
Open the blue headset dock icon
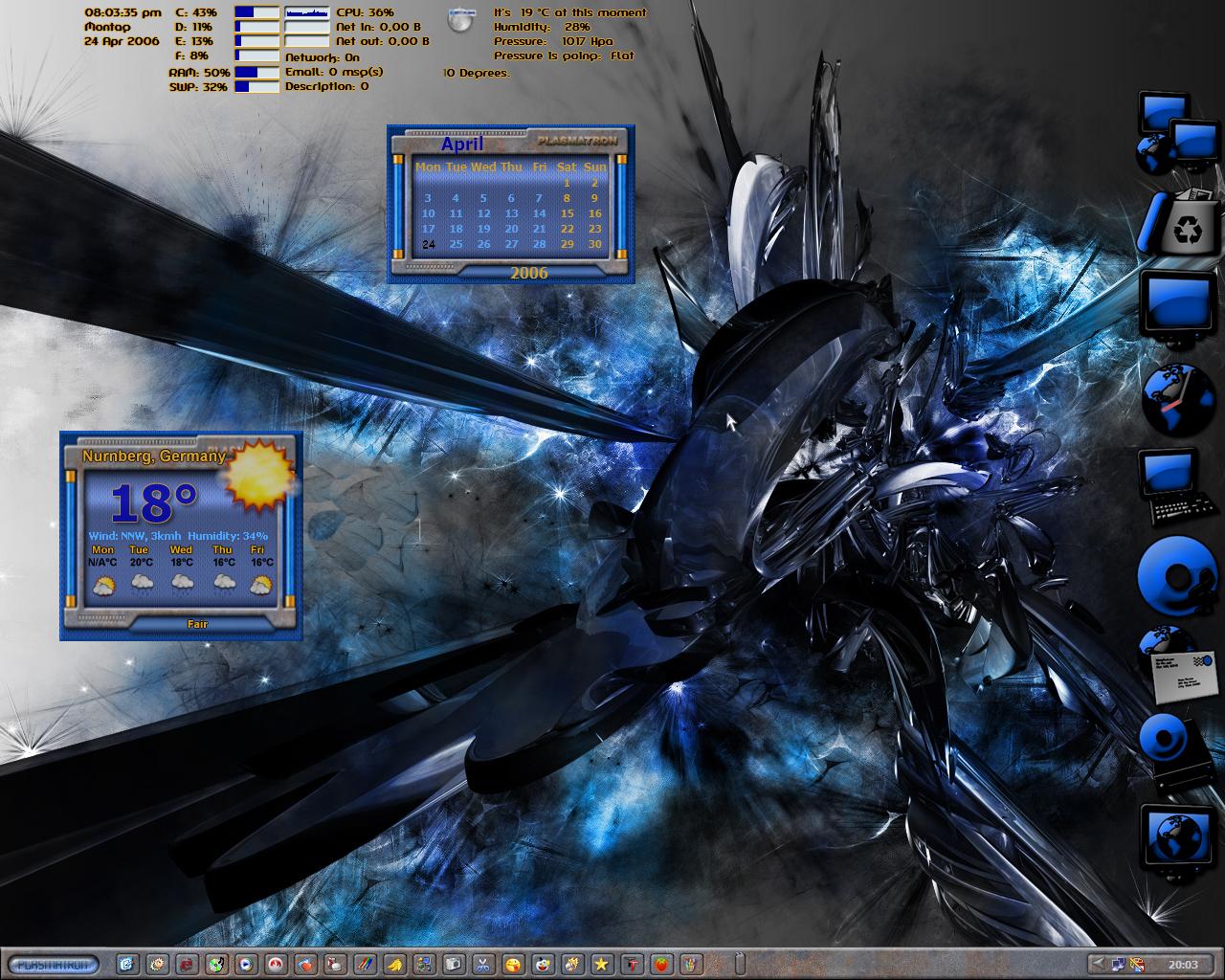[x=1176, y=576]
